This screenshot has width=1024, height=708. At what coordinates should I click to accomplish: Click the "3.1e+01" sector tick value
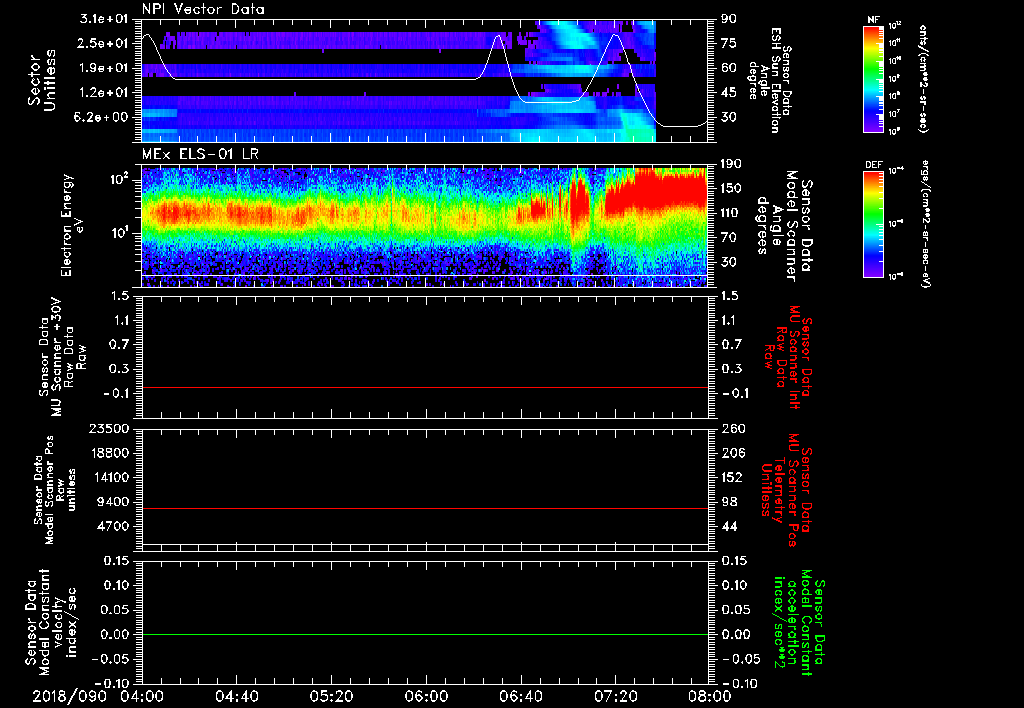click(104, 19)
